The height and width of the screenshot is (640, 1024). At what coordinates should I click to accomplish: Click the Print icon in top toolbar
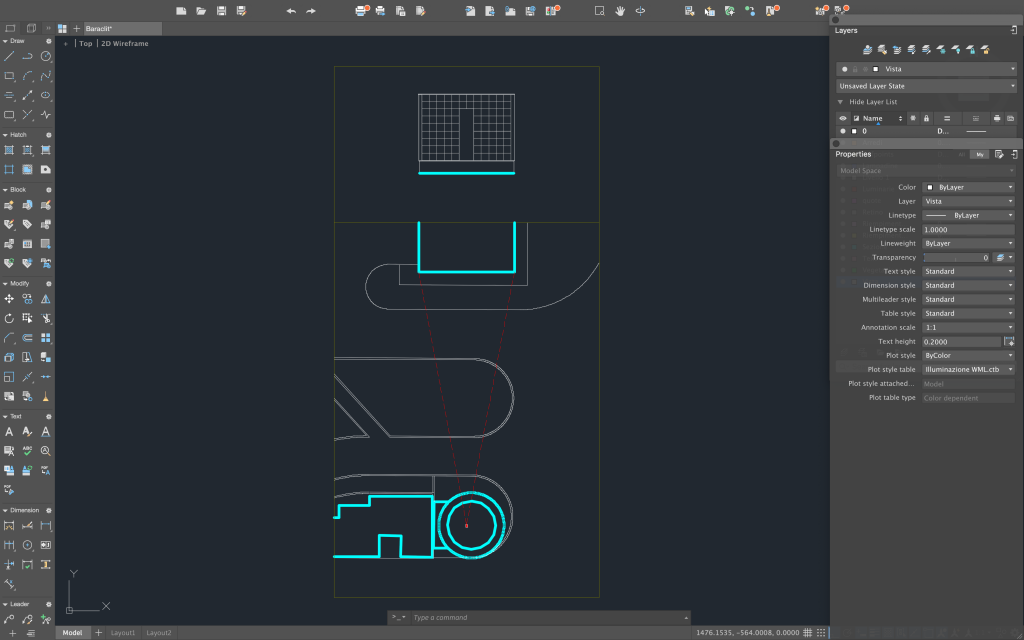point(360,10)
